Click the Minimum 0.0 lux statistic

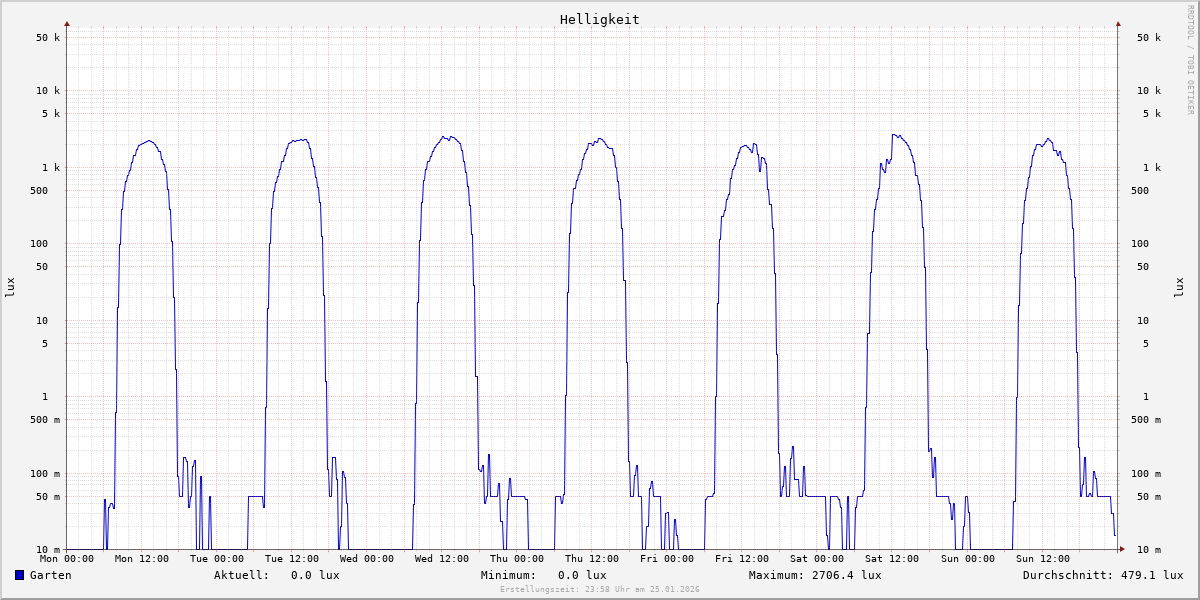click(x=543, y=575)
